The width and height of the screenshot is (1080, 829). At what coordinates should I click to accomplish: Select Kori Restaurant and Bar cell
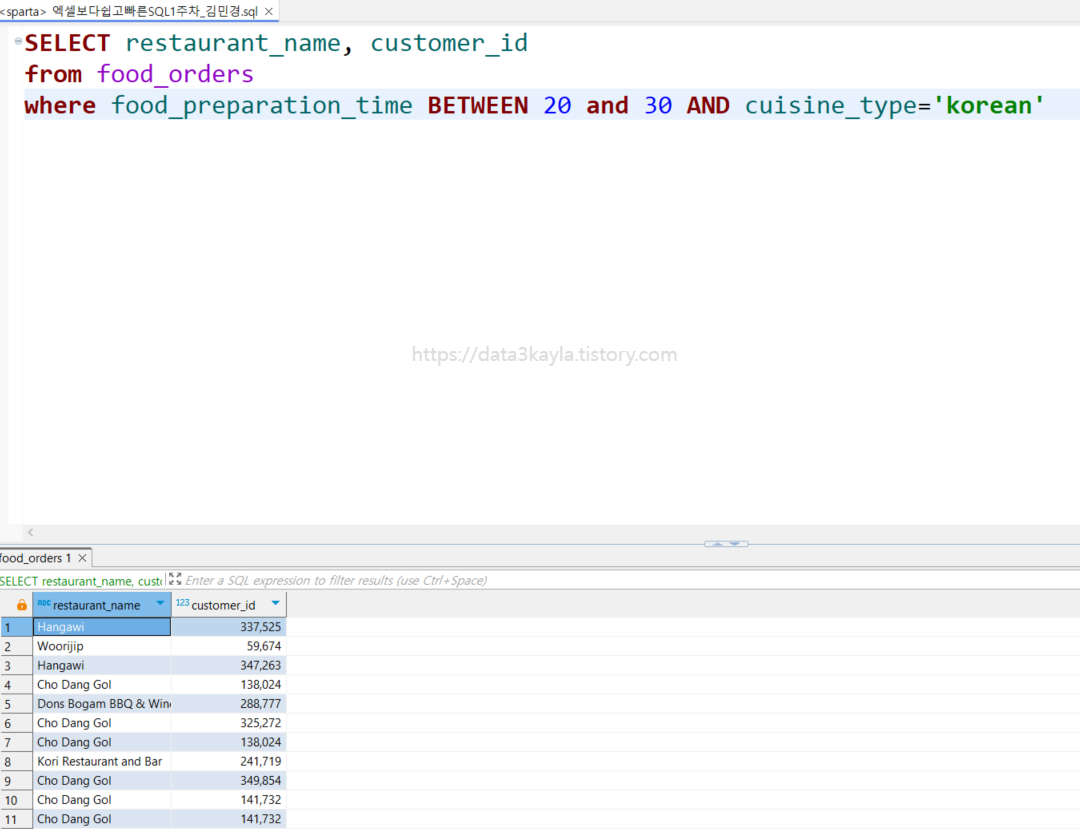coord(102,762)
